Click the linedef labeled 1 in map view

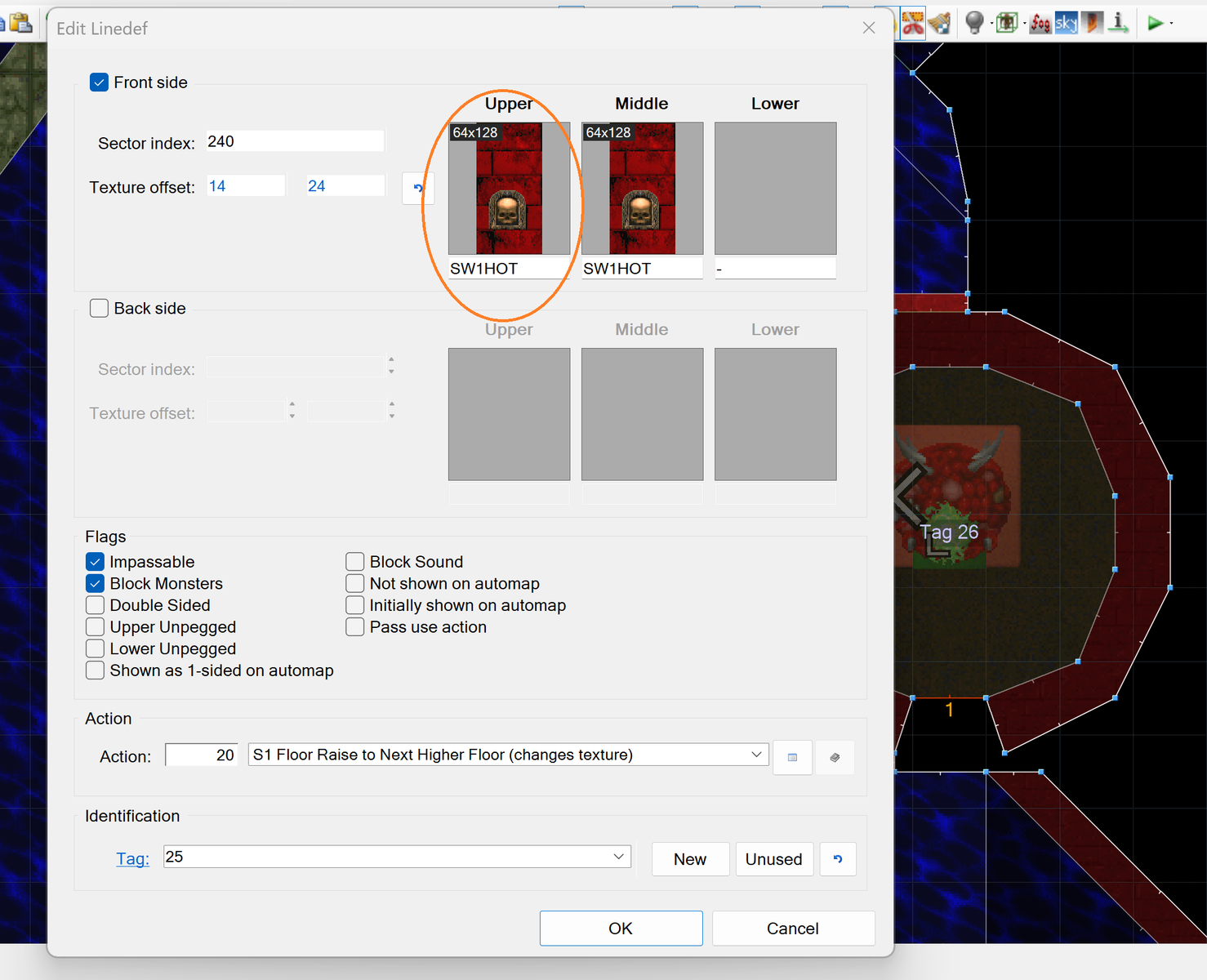(949, 698)
